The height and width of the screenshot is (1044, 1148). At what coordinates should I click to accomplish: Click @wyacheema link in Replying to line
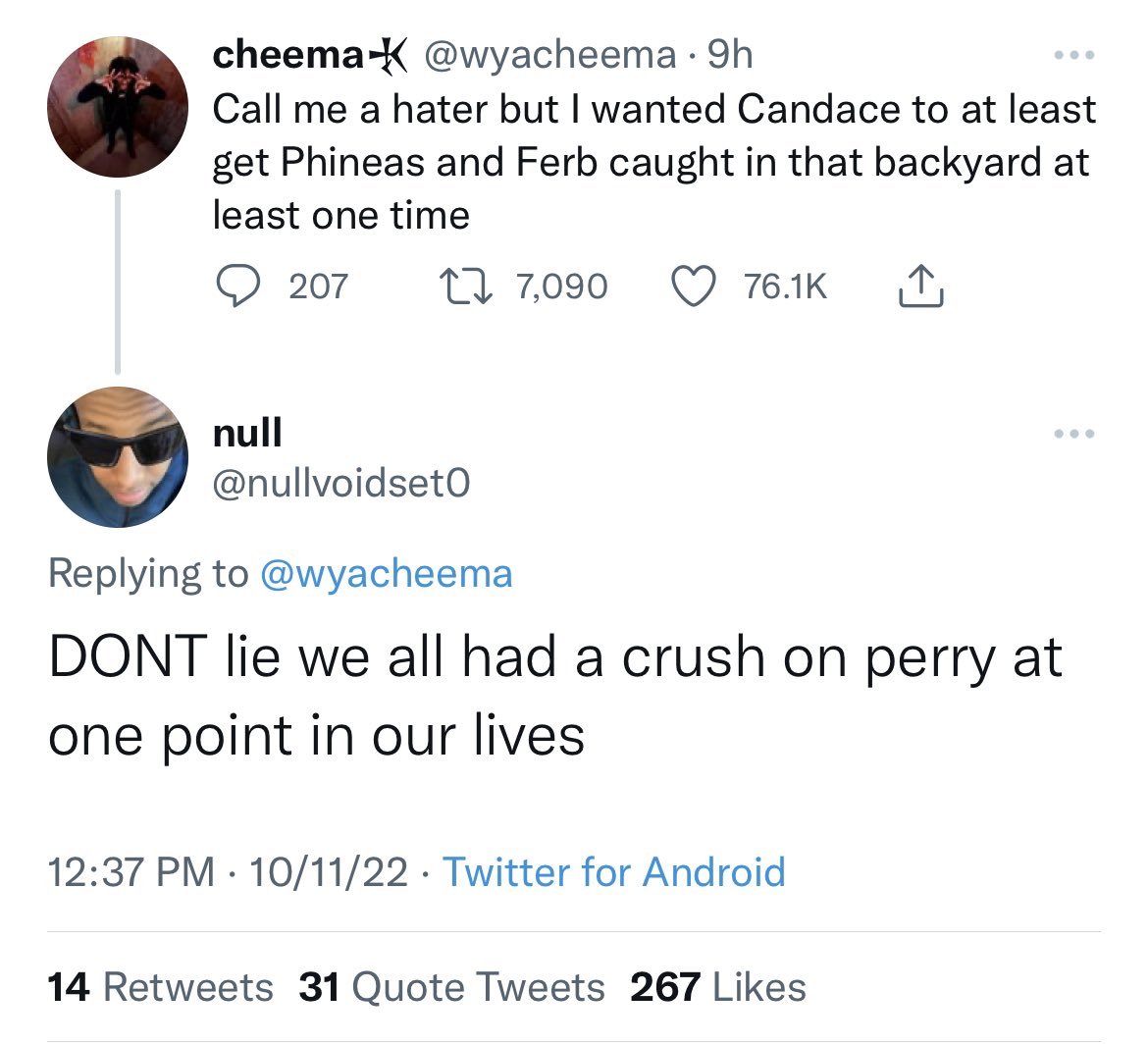coord(386,573)
